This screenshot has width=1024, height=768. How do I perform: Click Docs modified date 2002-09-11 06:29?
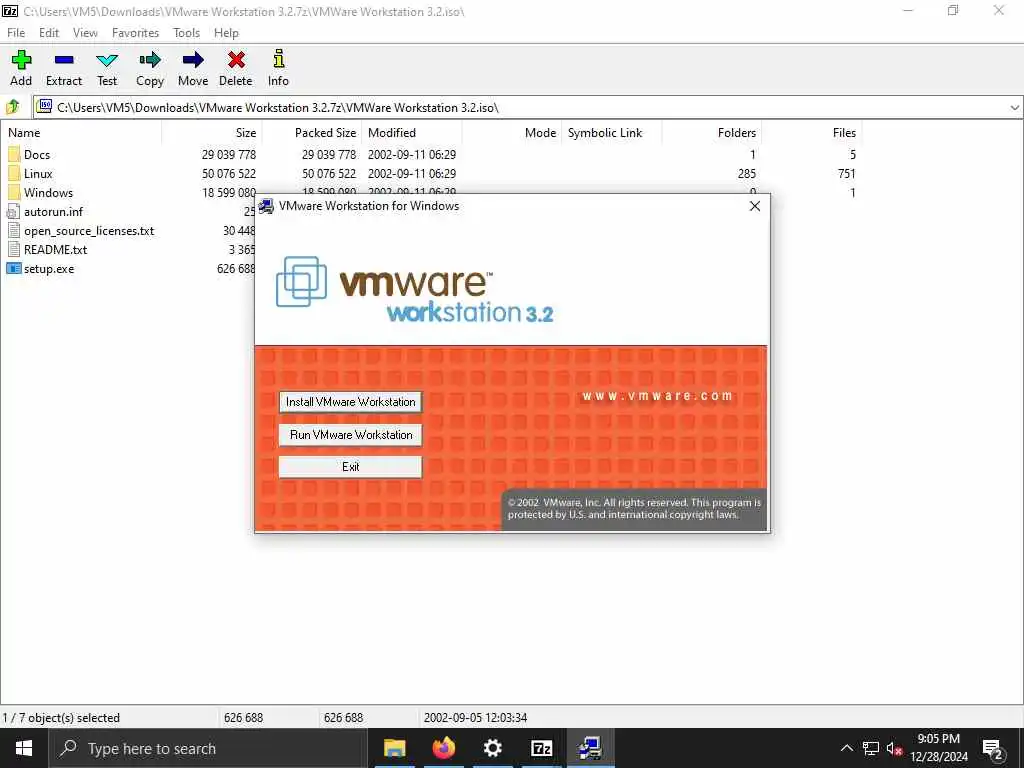(x=411, y=155)
